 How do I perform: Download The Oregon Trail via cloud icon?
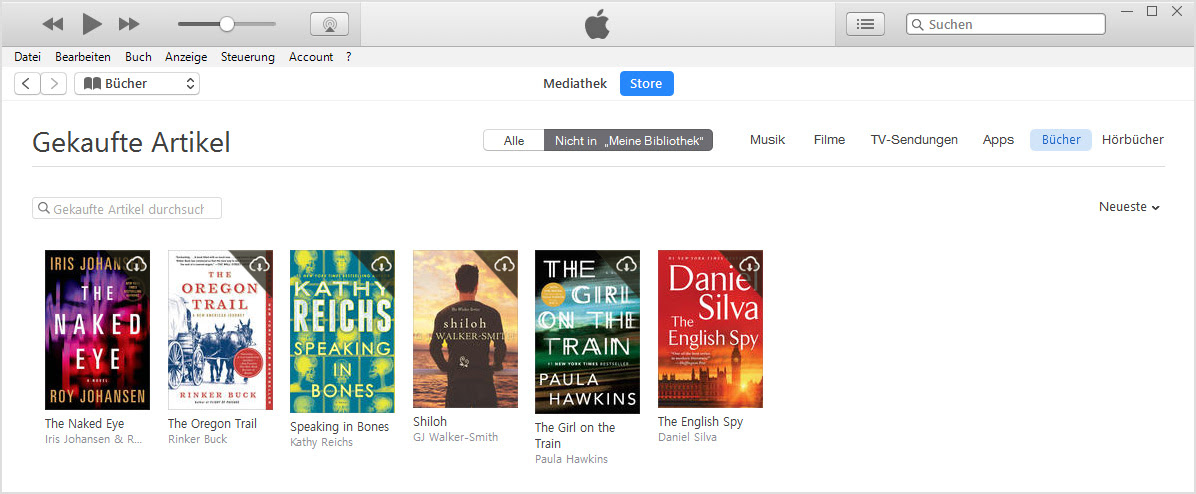click(259, 265)
